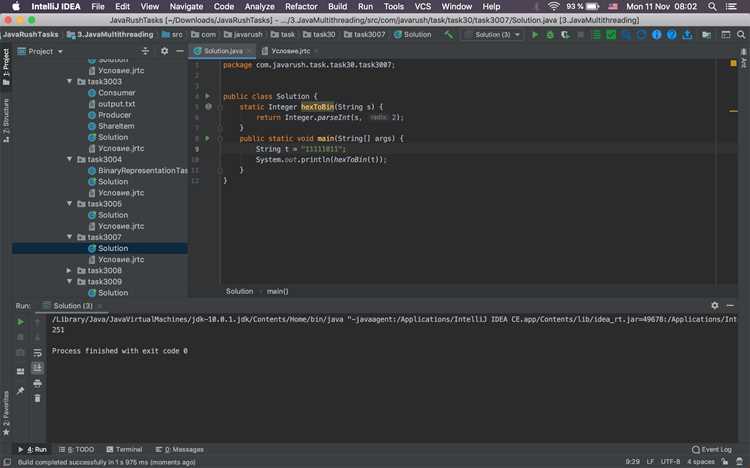Open the Structure side tab
750x468 pixels.
[x=6, y=121]
